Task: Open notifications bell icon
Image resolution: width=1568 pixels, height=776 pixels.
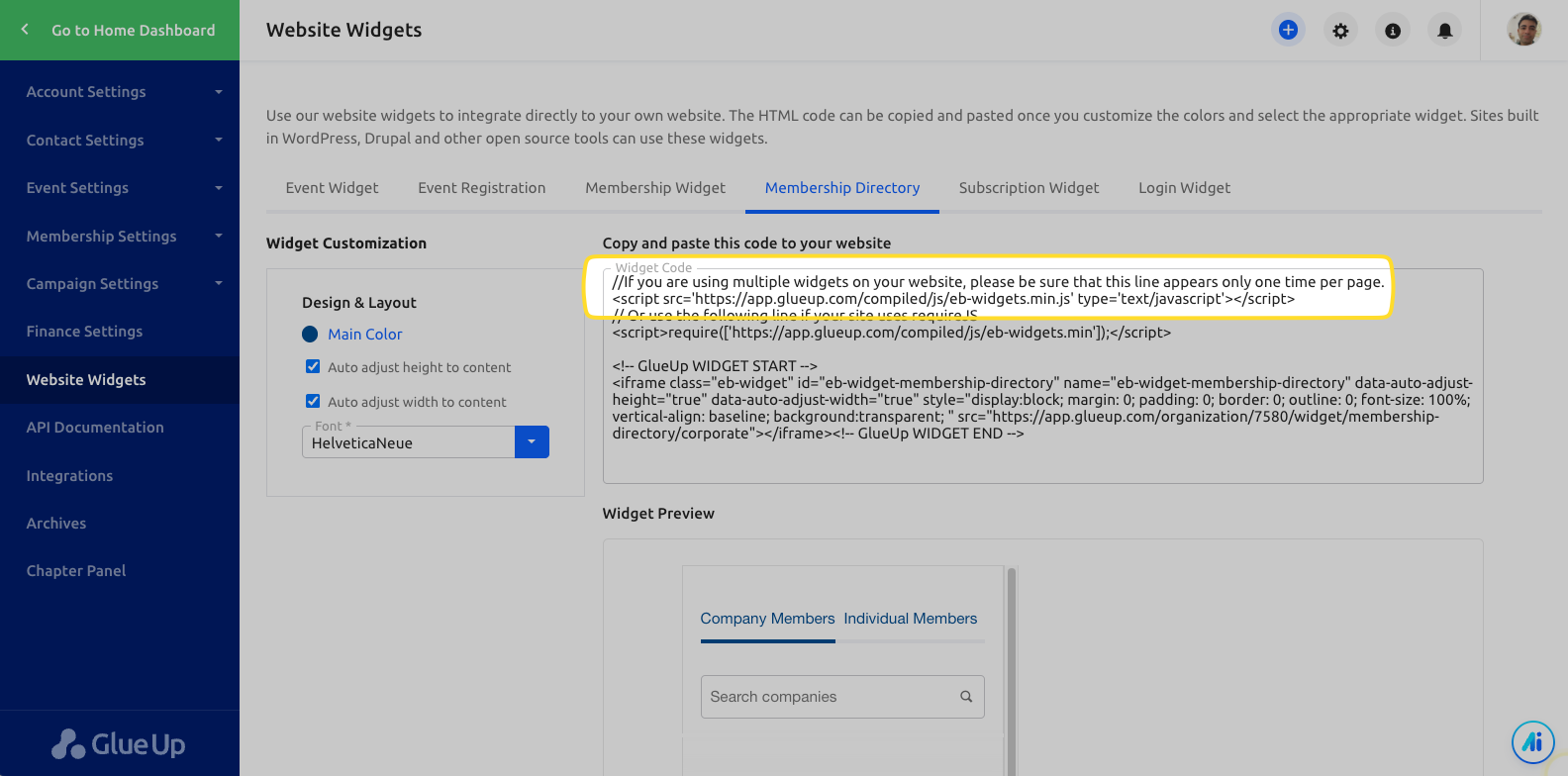Action: [1445, 31]
